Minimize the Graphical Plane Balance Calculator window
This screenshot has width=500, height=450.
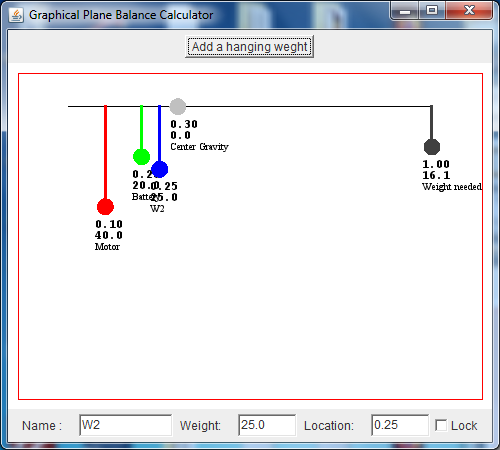(405, 11)
